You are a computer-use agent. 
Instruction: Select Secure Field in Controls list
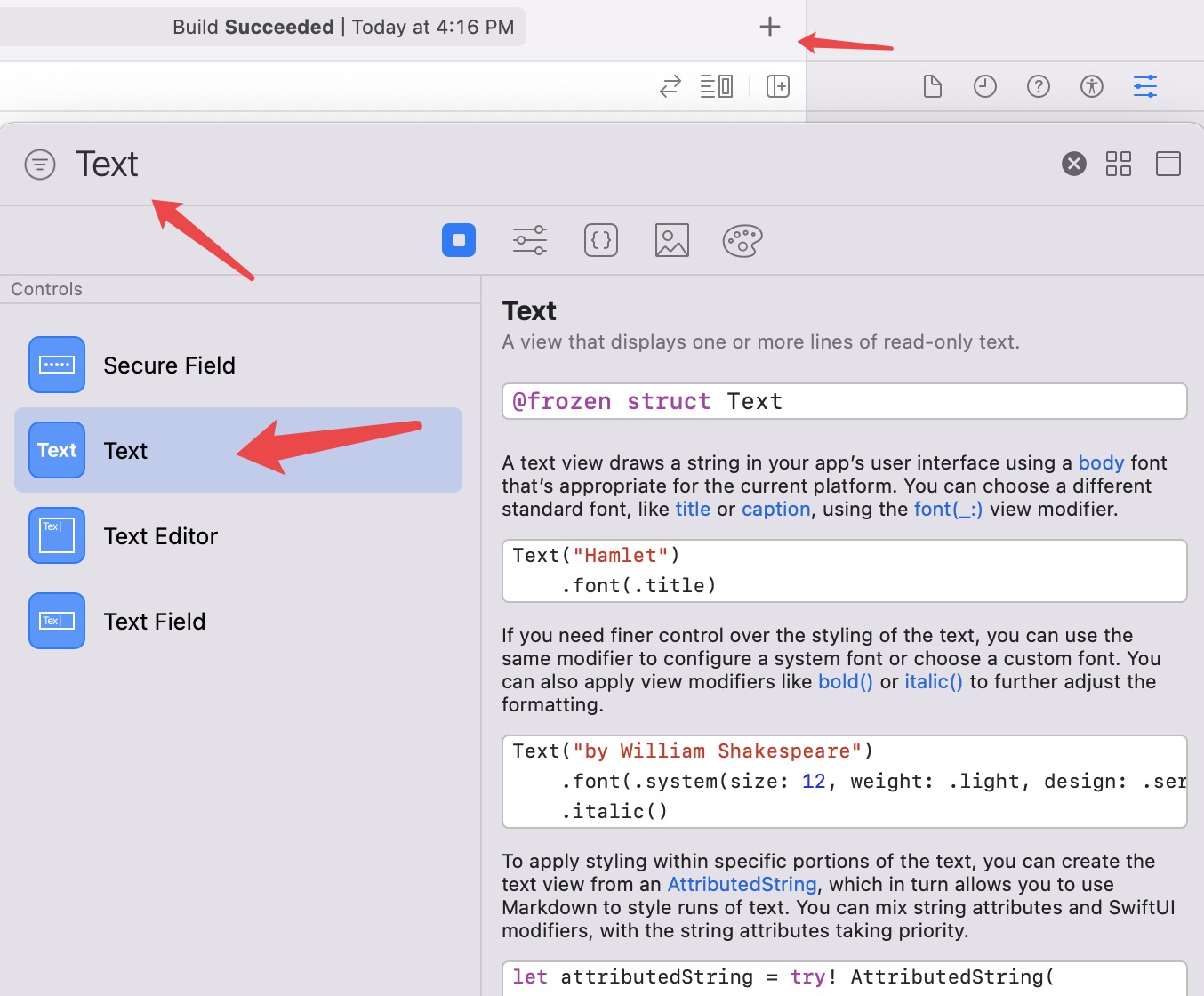(x=238, y=365)
